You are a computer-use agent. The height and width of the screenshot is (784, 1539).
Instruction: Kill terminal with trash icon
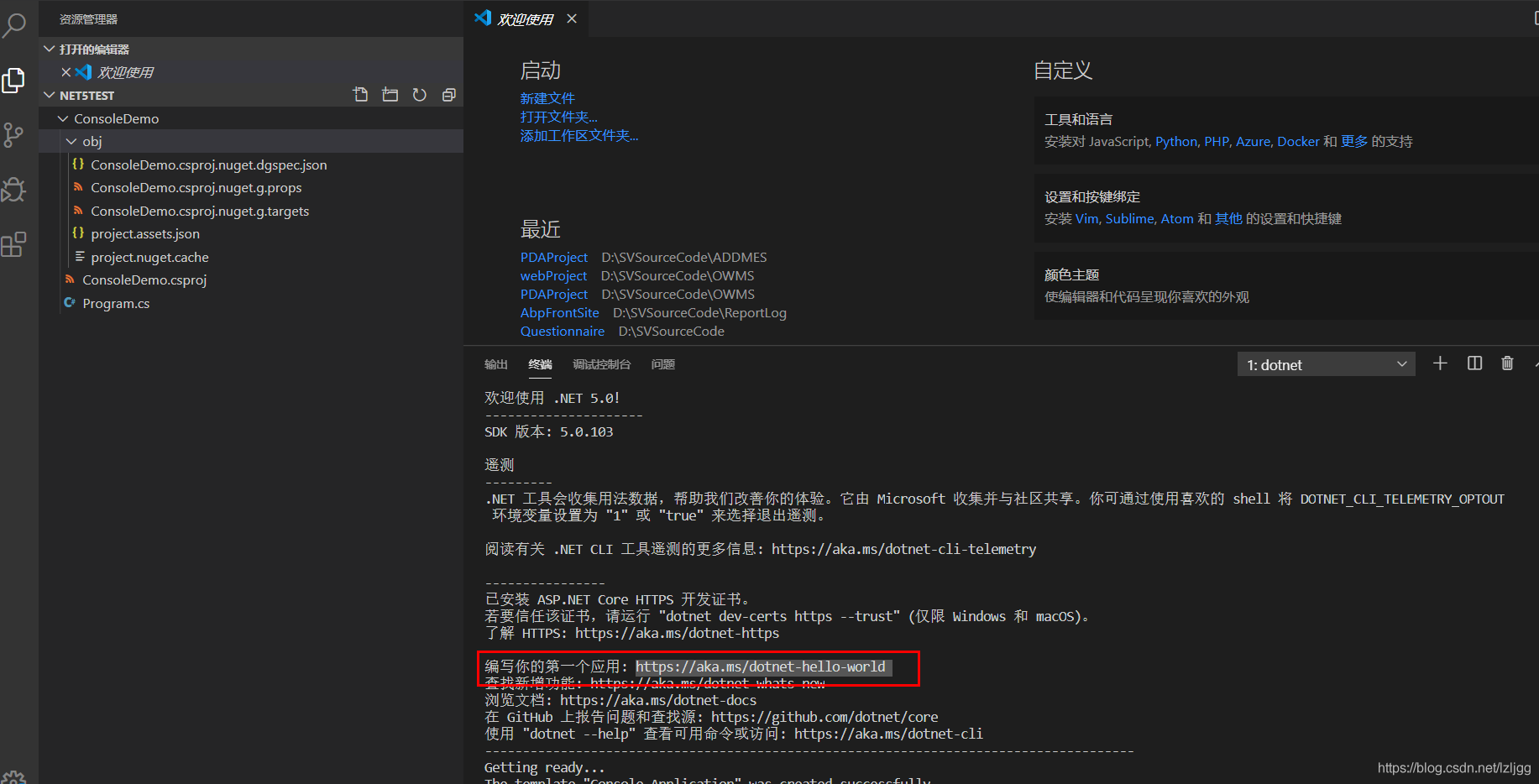pyautogui.click(x=1507, y=363)
